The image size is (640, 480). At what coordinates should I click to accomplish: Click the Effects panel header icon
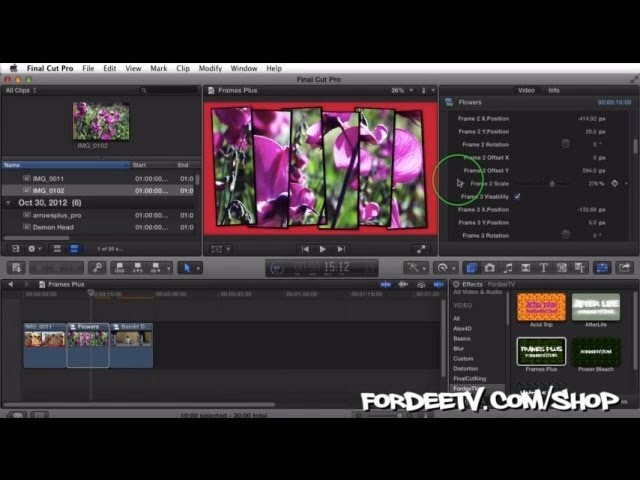click(456, 284)
